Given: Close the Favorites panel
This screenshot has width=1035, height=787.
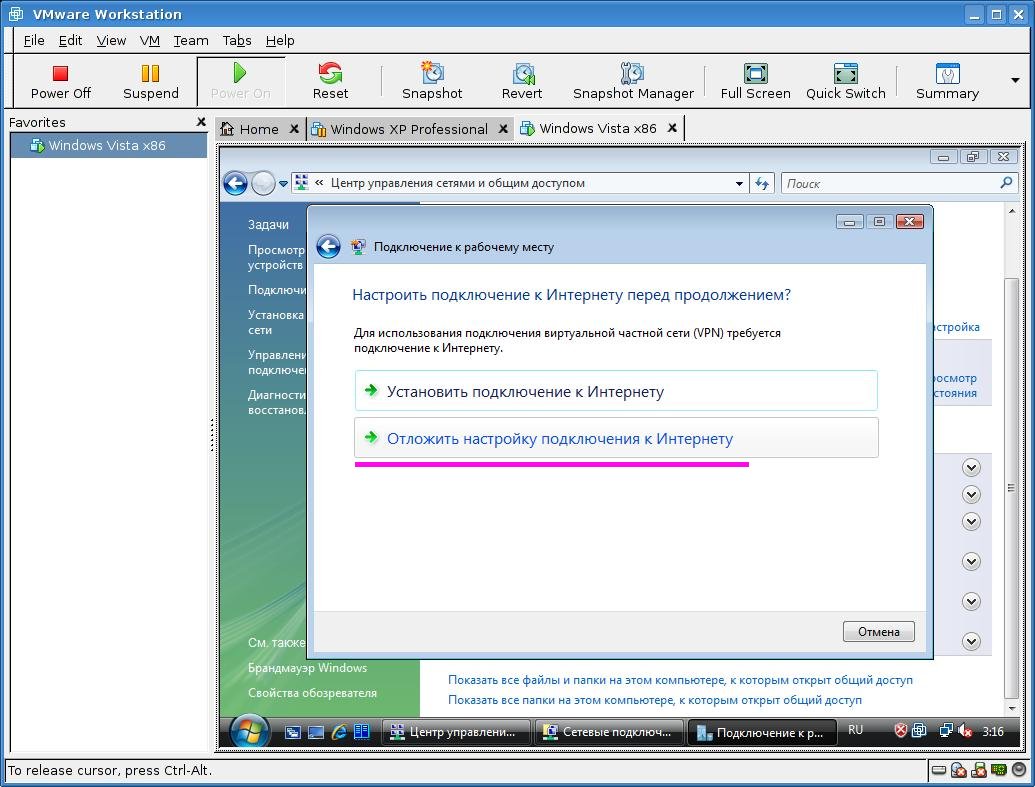Looking at the screenshot, I should click(201, 121).
